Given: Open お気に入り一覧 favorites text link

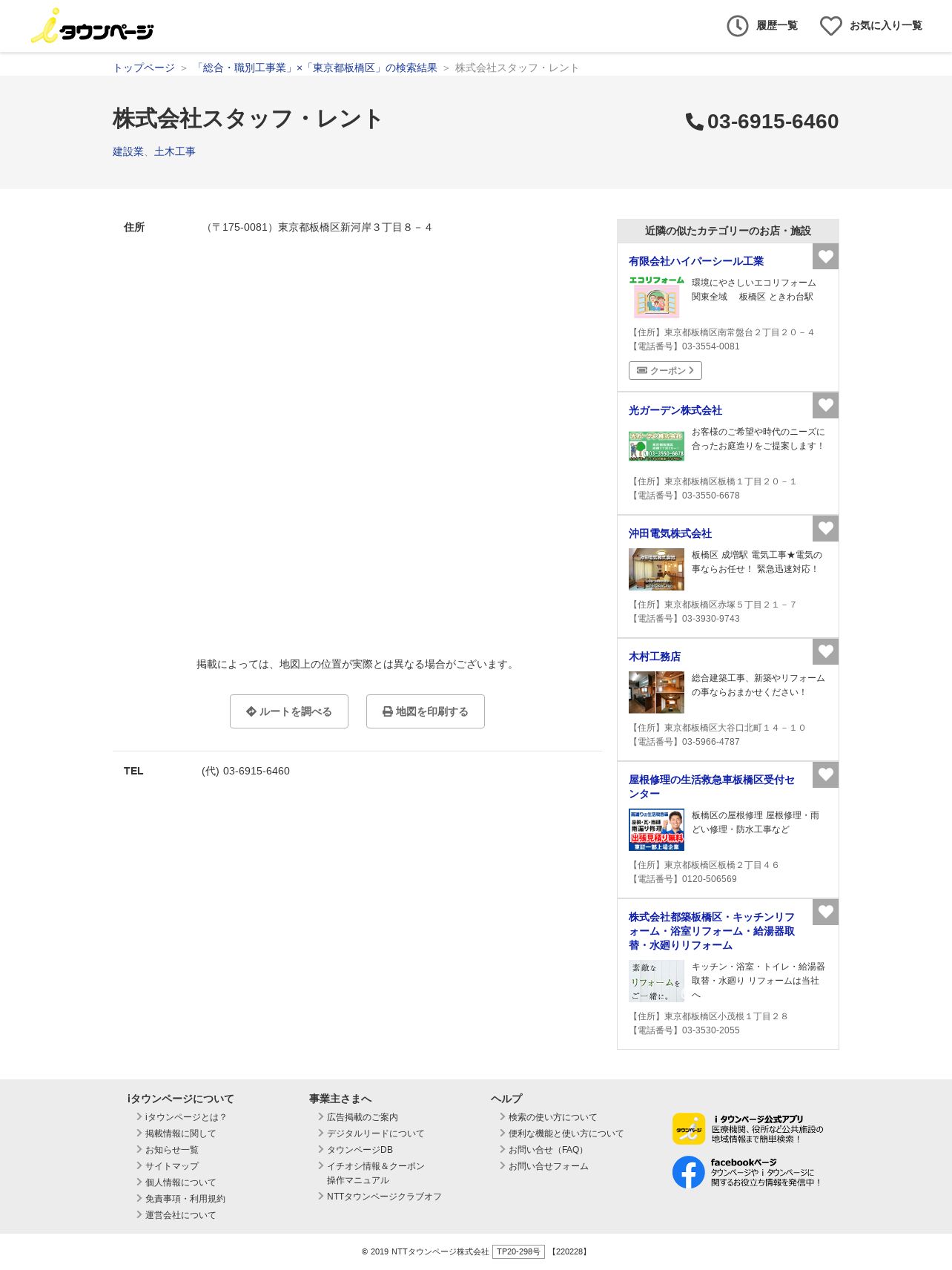Looking at the screenshot, I should tap(886, 26).
